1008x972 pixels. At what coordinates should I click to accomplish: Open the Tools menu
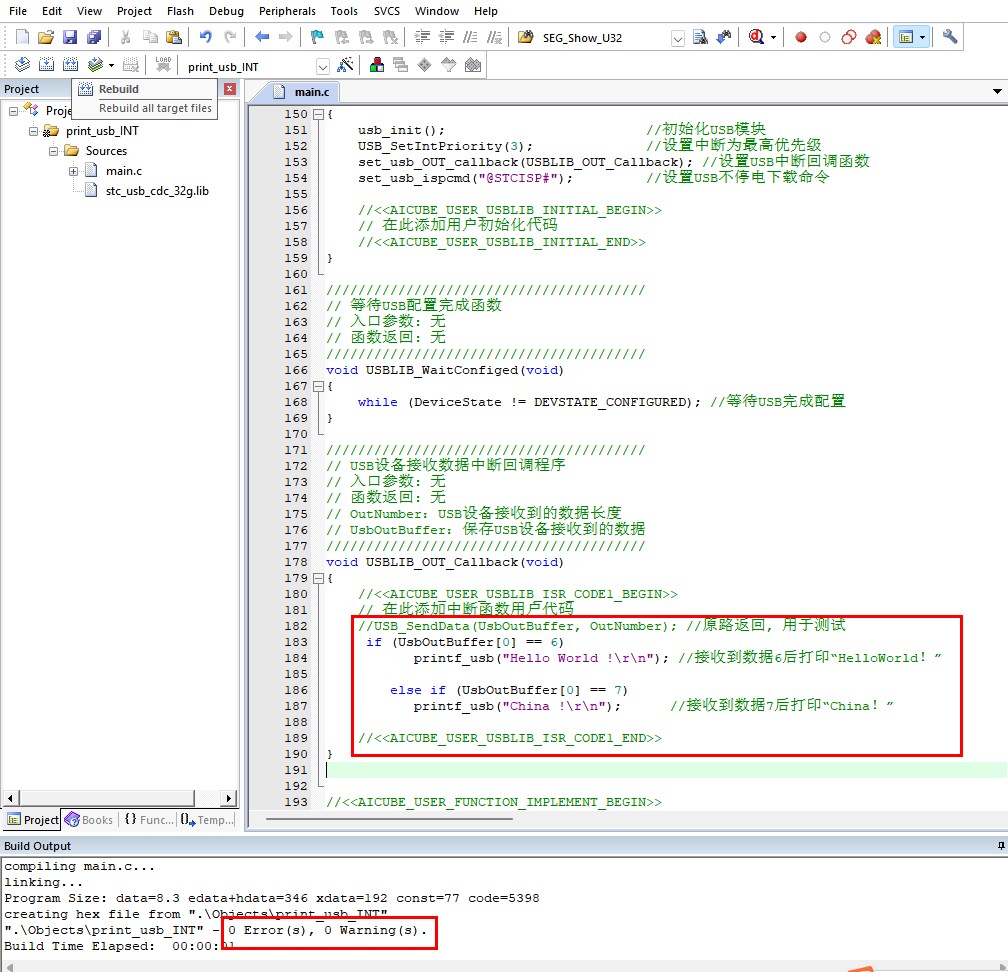tap(344, 11)
